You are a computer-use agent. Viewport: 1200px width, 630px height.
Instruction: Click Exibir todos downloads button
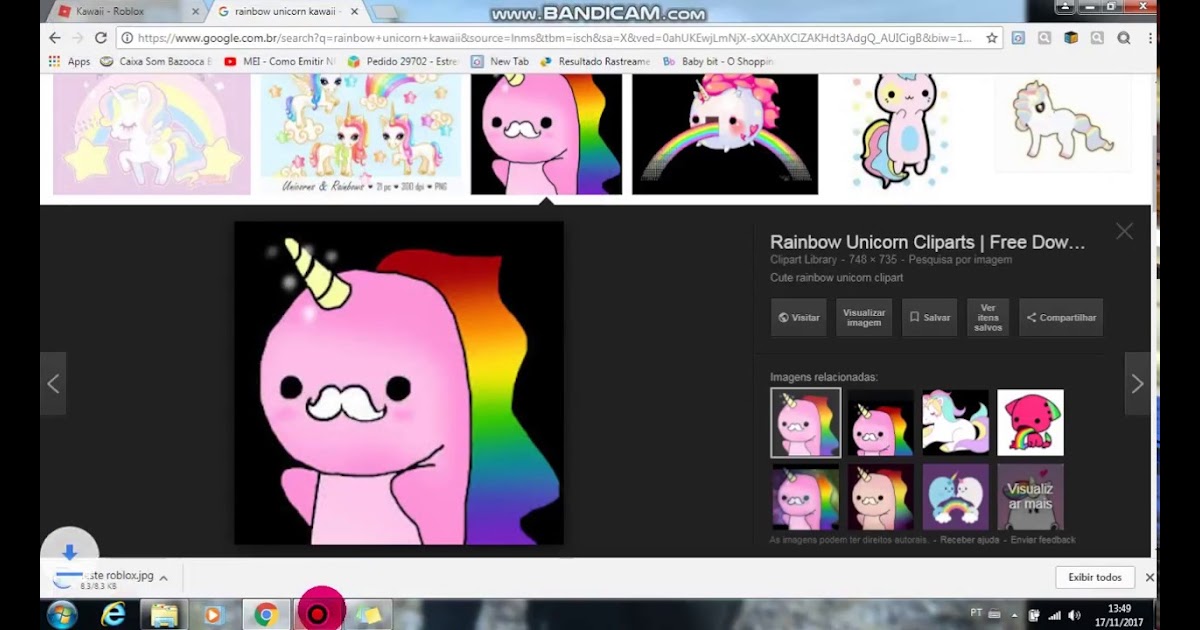tap(1095, 577)
